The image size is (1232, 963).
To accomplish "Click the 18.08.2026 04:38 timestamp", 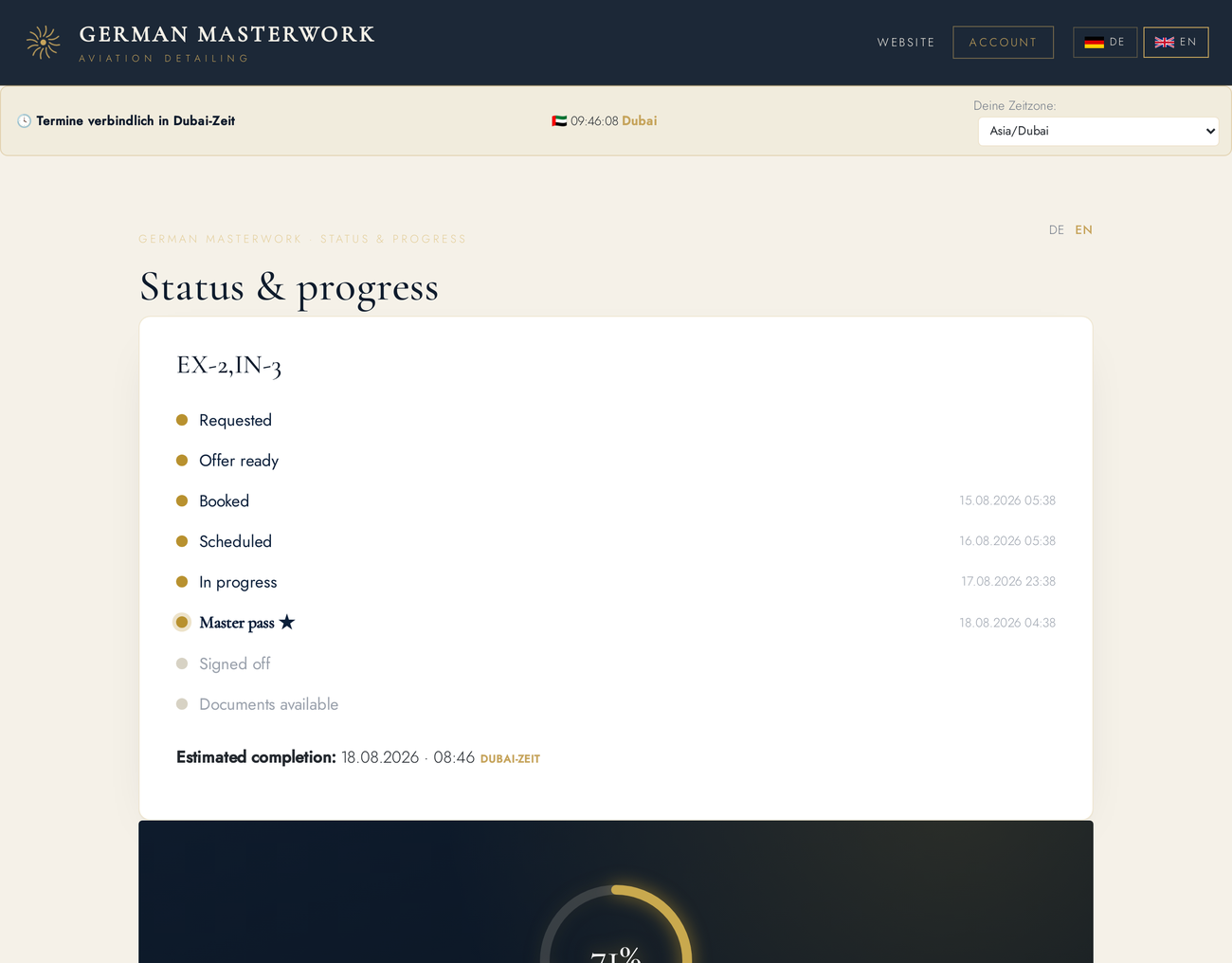I will (x=1007, y=623).
